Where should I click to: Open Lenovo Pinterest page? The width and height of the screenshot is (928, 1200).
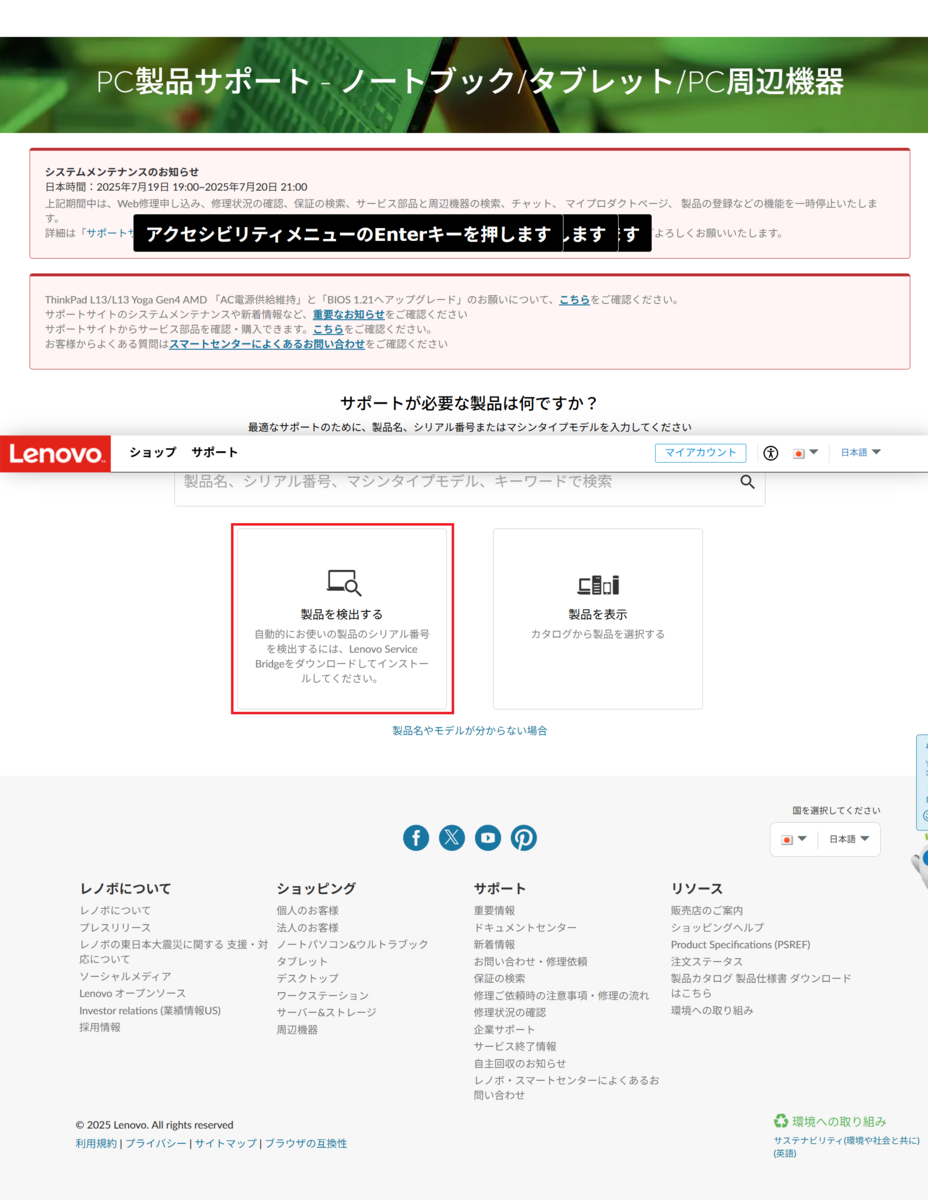[x=524, y=838]
